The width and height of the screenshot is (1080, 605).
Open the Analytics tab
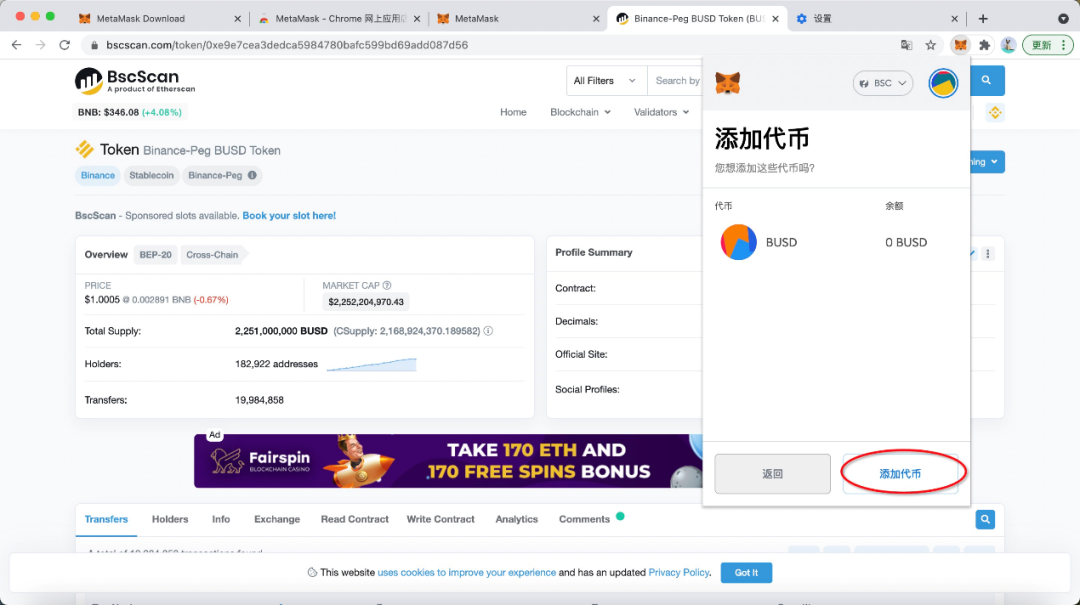pos(517,520)
